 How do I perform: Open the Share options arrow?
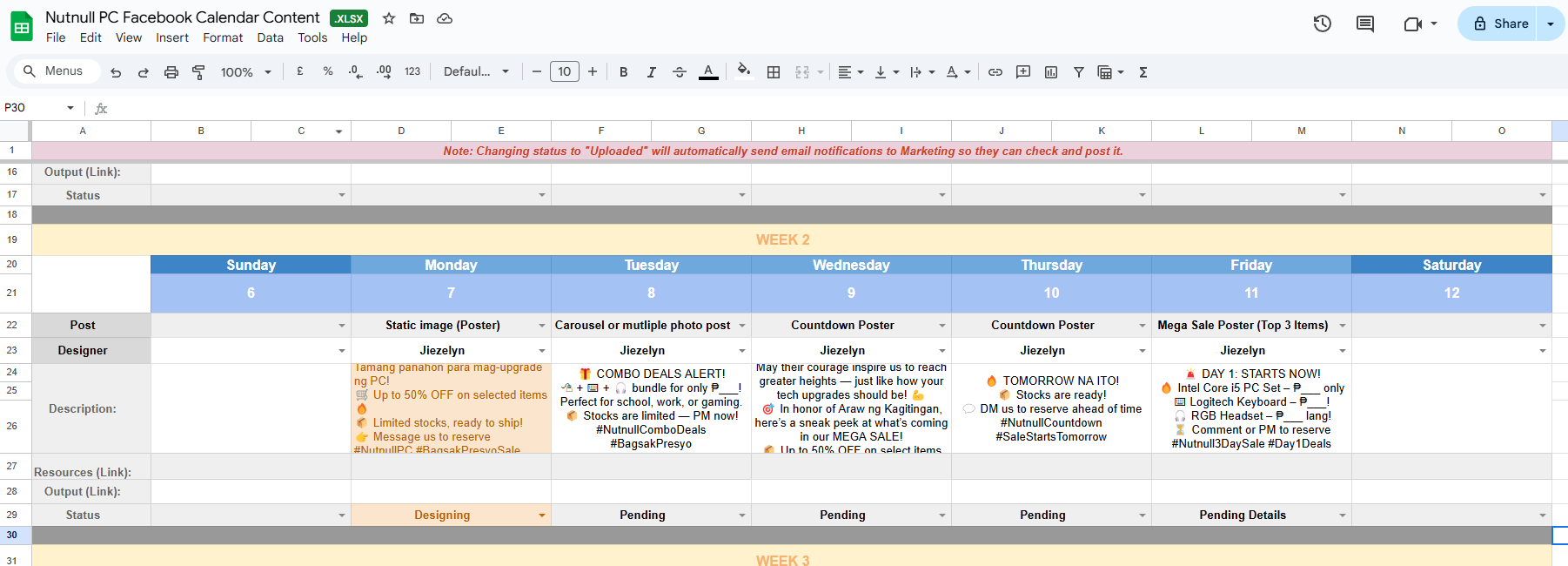tap(1551, 24)
